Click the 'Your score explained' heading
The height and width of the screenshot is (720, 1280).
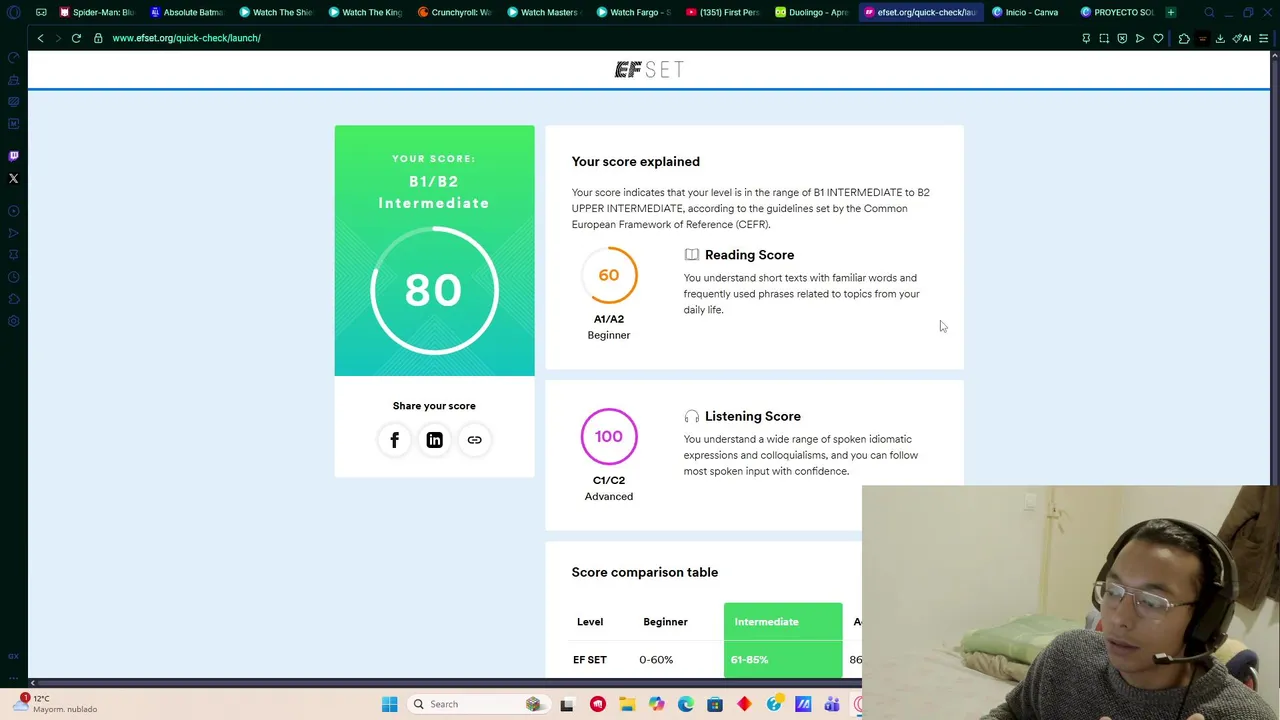pyautogui.click(x=636, y=162)
